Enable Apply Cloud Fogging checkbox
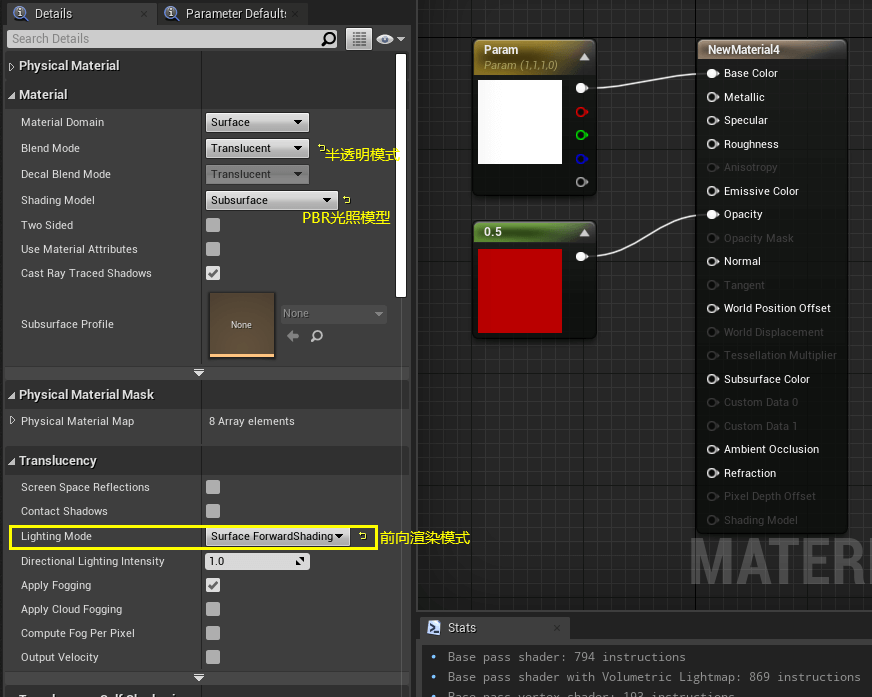This screenshot has height=697, width=872. (x=213, y=609)
